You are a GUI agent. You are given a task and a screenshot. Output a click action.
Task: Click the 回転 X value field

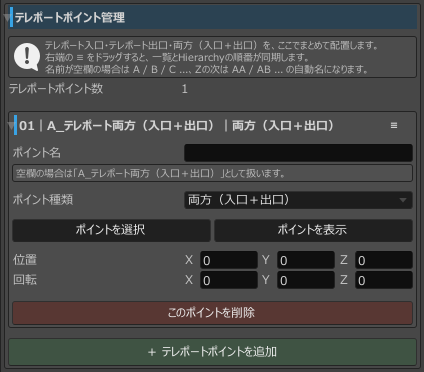(x=229, y=280)
